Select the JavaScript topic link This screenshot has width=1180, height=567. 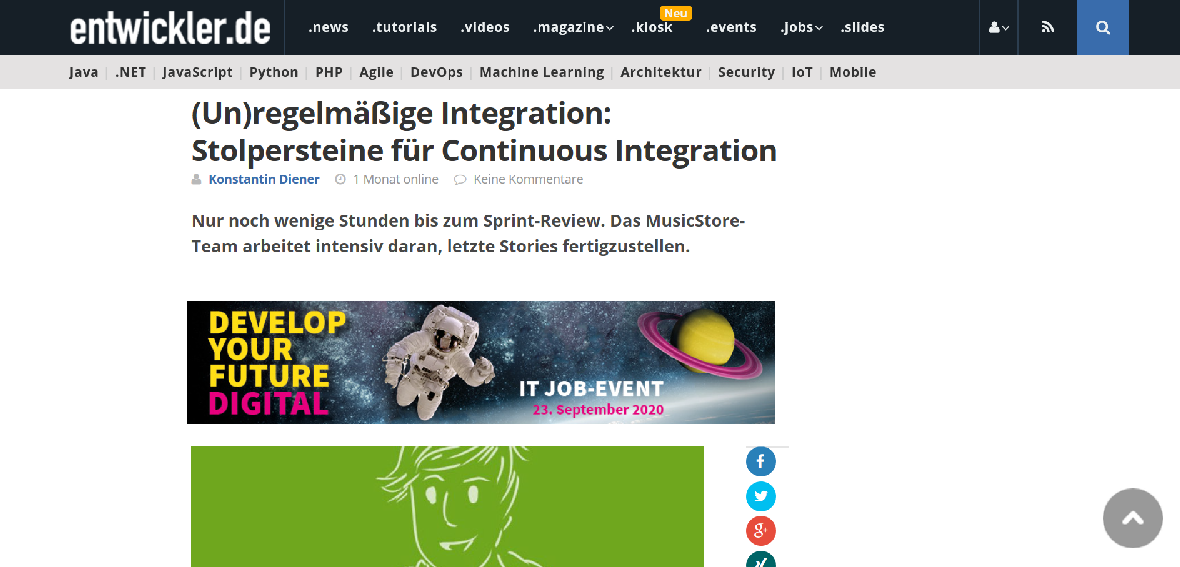tap(197, 72)
